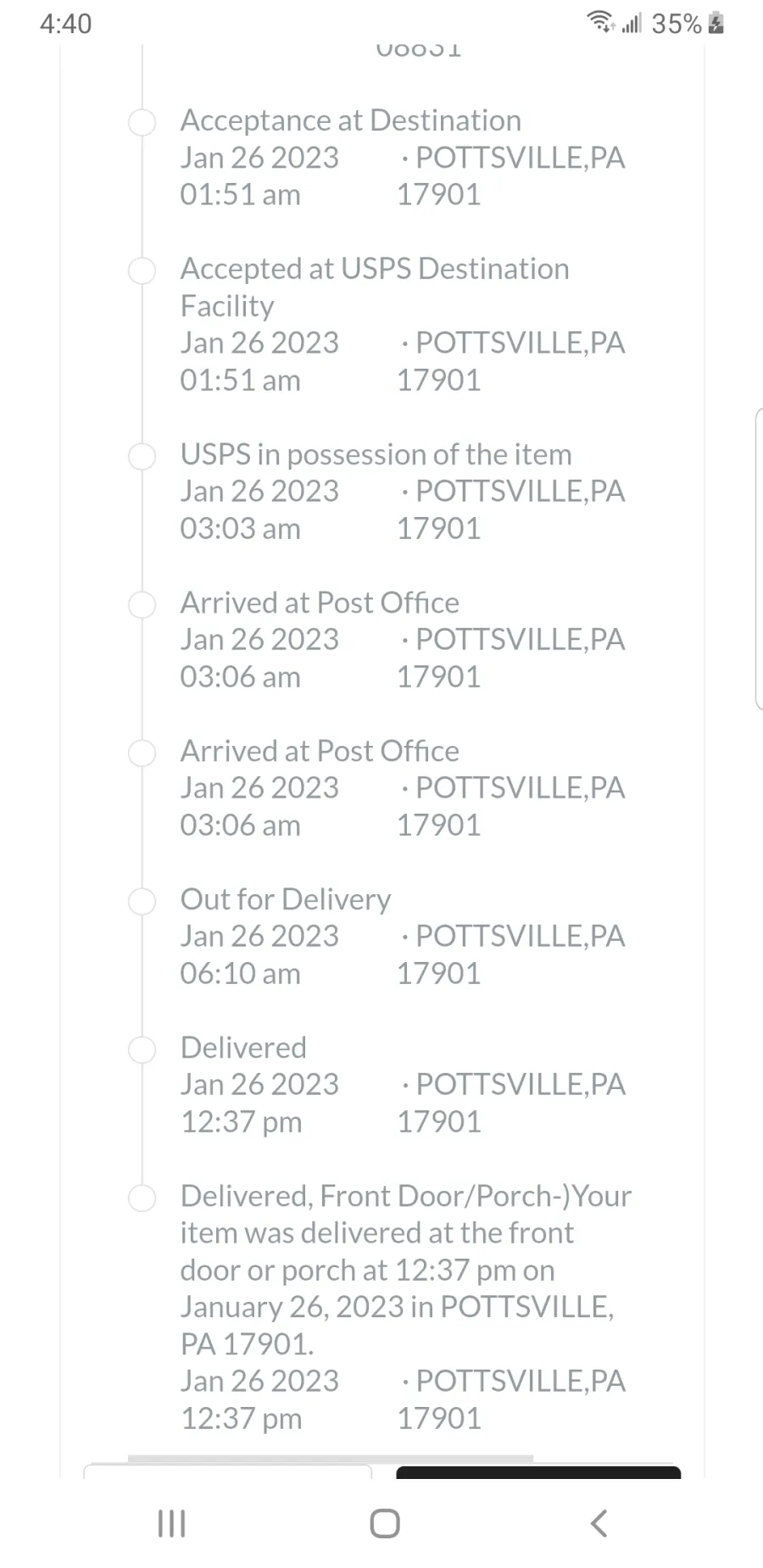The image size is (763, 1568).
Task: Tap the Android home button
Action: 385,1523
